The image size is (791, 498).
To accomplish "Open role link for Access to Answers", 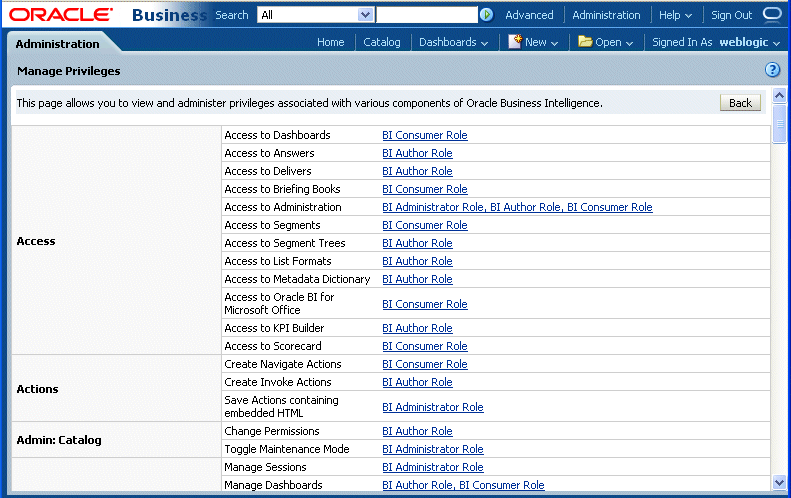I will [x=417, y=153].
